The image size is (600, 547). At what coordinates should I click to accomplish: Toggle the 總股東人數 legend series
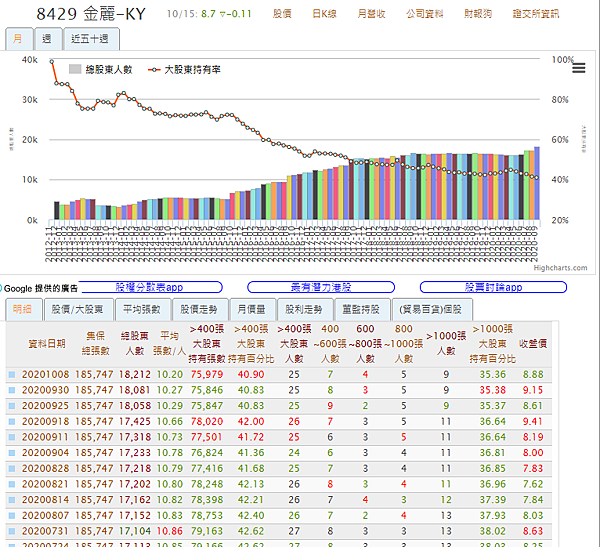point(101,69)
